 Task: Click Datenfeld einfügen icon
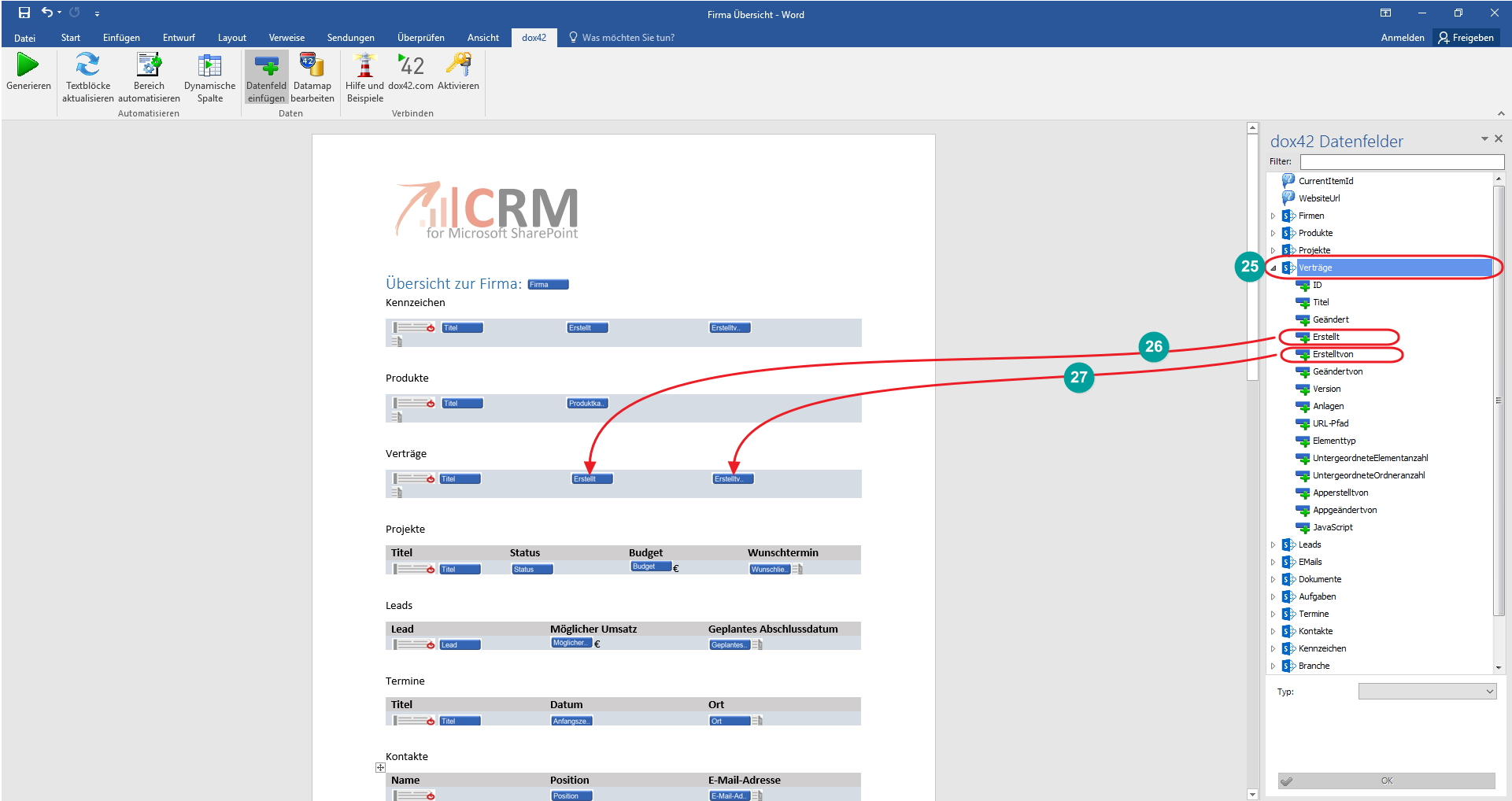pos(266,65)
